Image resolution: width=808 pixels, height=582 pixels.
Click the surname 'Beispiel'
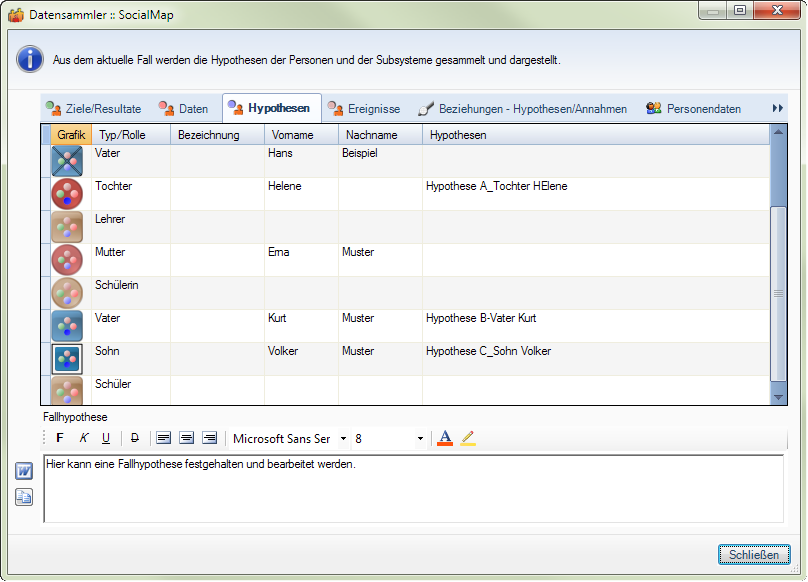pyautogui.click(x=359, y=153)
